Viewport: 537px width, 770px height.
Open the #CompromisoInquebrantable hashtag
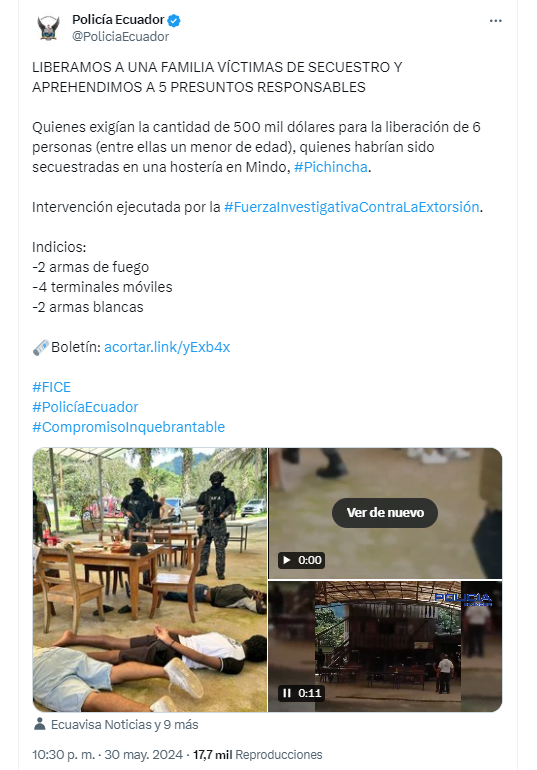click(129, 427)
